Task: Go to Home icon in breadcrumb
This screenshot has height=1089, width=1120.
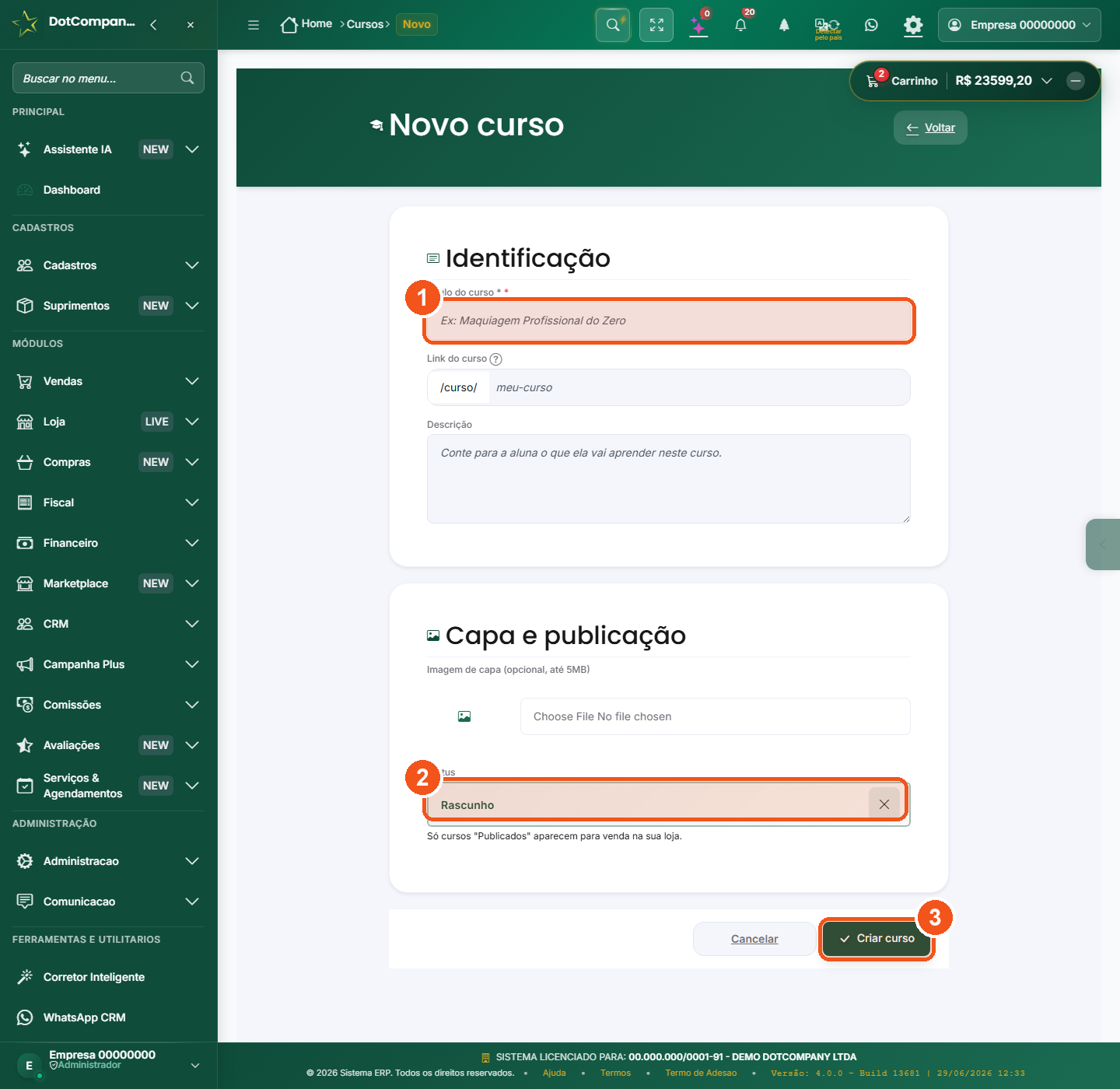Action: point(289,25)
